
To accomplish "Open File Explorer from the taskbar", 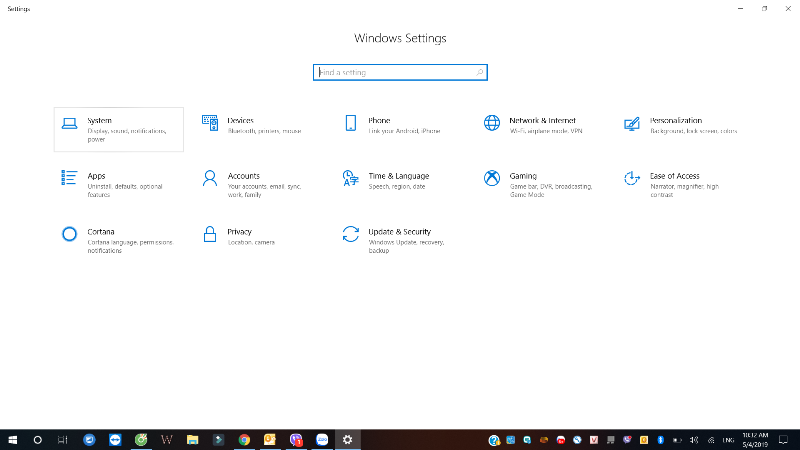I will coord(192,440).
